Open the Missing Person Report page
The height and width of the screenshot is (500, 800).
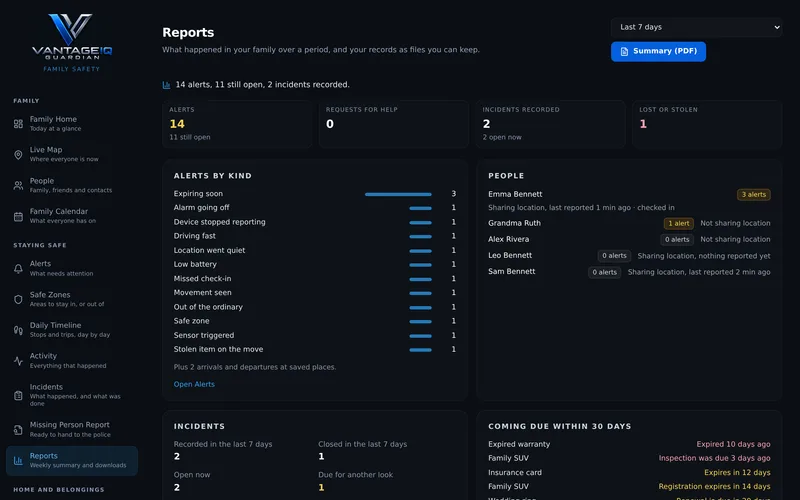coord(71,429)
